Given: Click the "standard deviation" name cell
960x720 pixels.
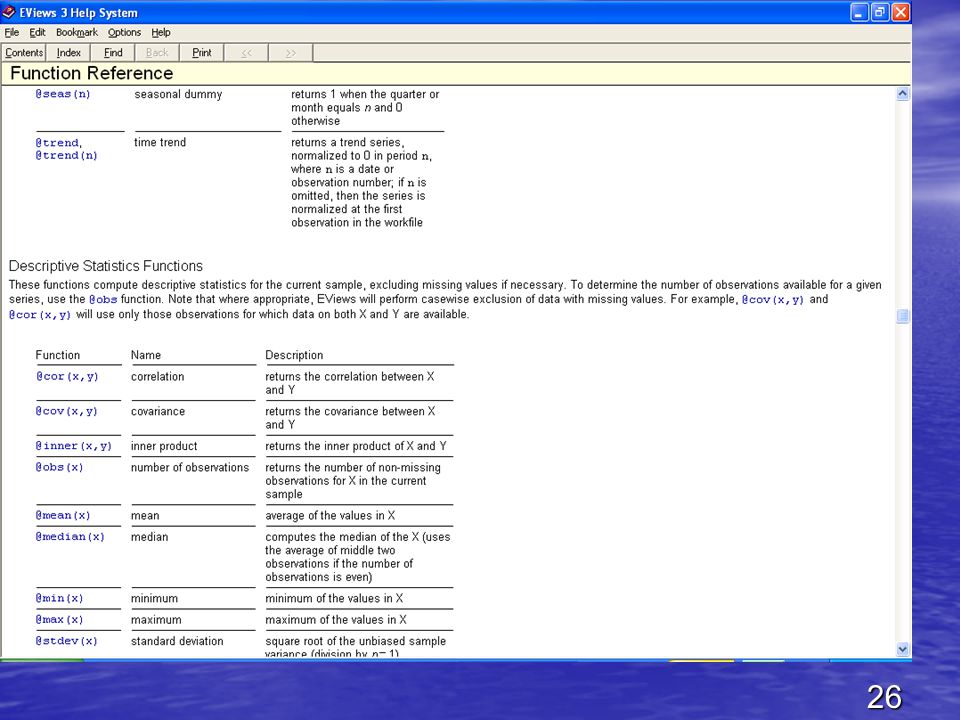Looking at the screenshot, I should [x=177, y=641].
